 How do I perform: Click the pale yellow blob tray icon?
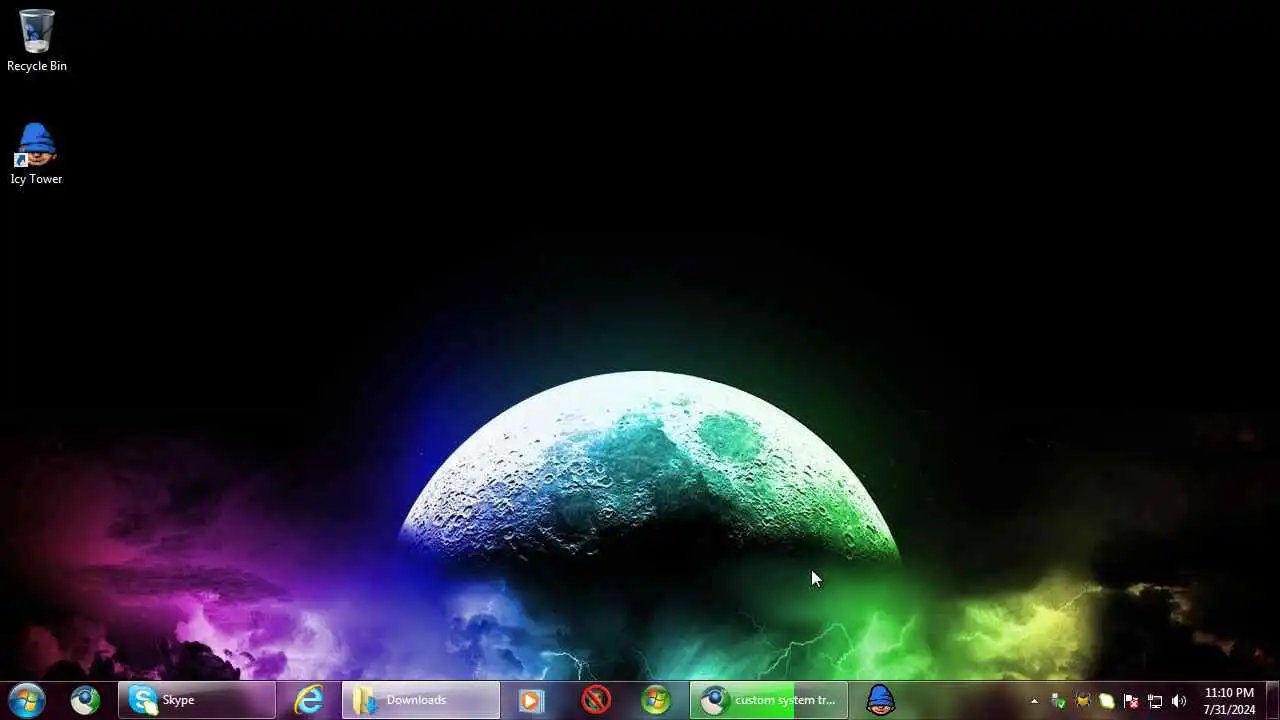[x=1107, y=701]
